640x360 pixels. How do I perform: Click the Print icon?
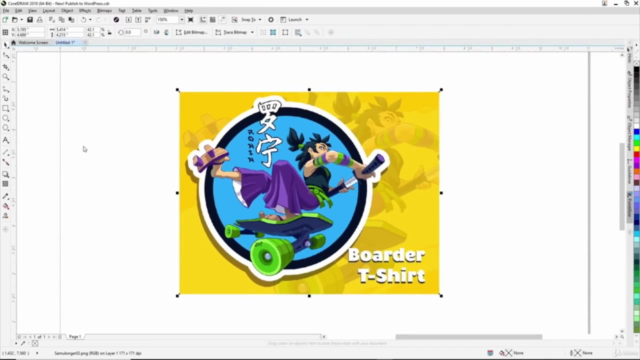pos(40,20)
